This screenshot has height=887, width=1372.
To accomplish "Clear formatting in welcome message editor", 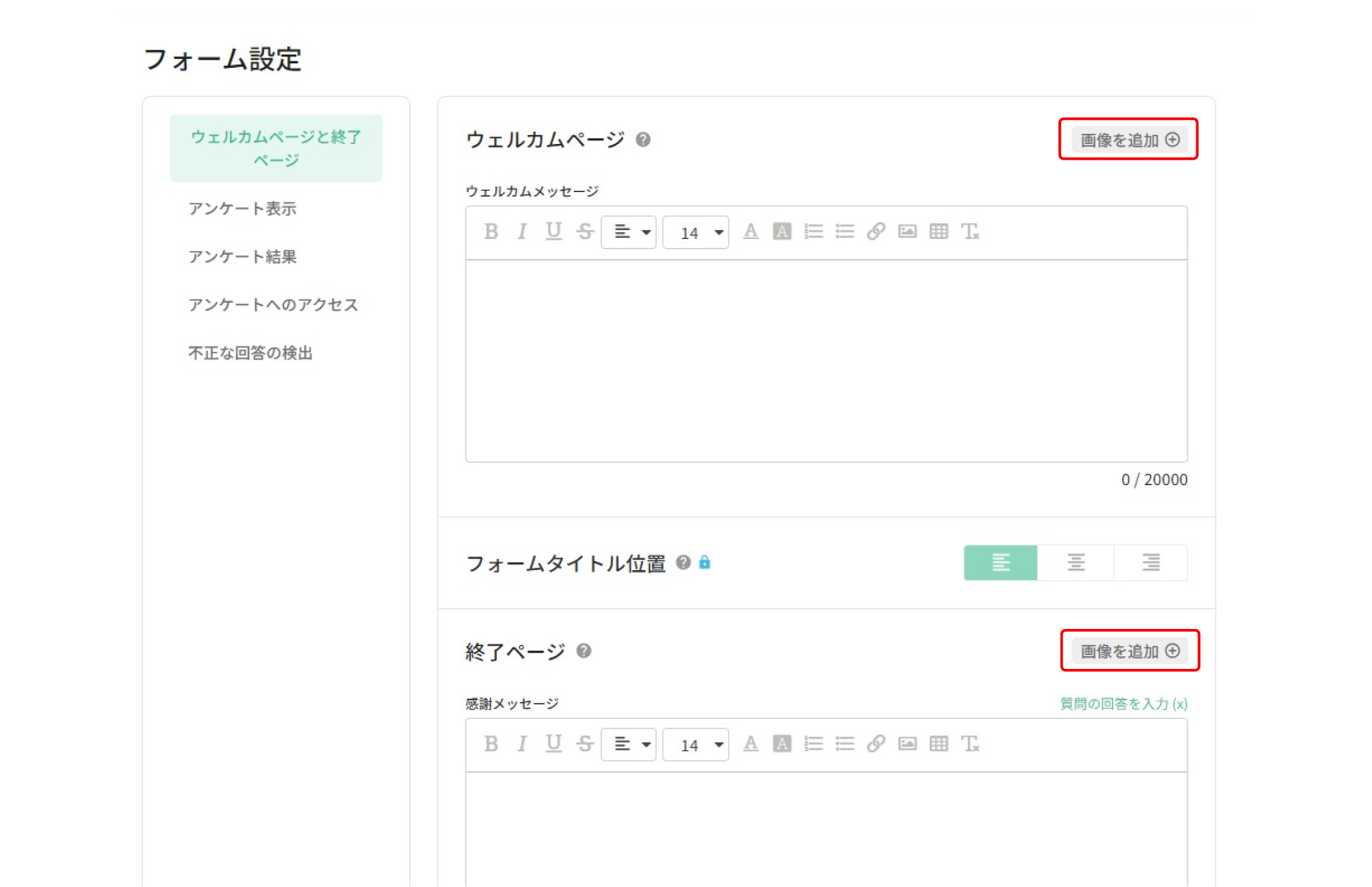I will (970, 232).
